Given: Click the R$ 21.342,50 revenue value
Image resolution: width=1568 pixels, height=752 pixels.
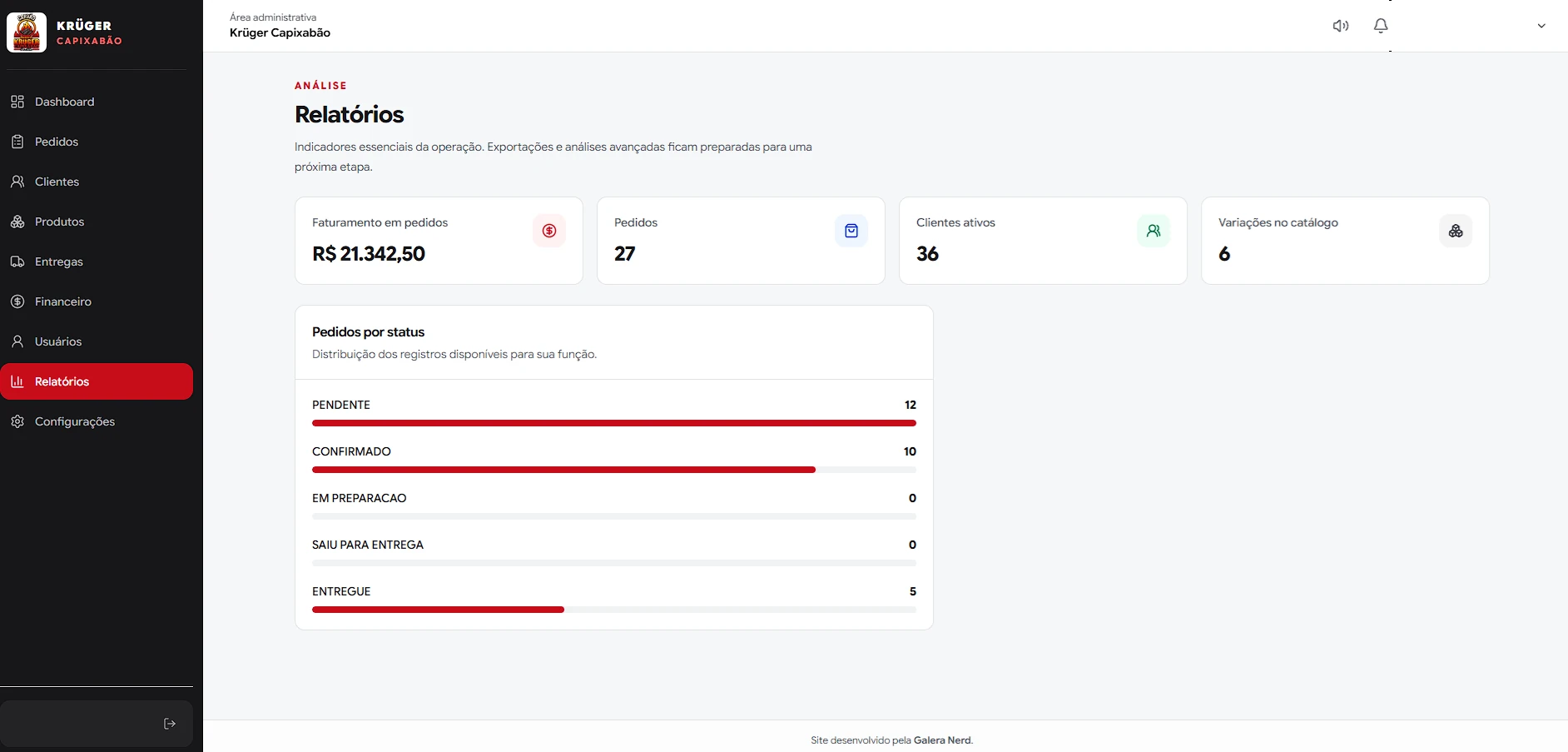Looking at the screenshot, I should tap(369, 254).
